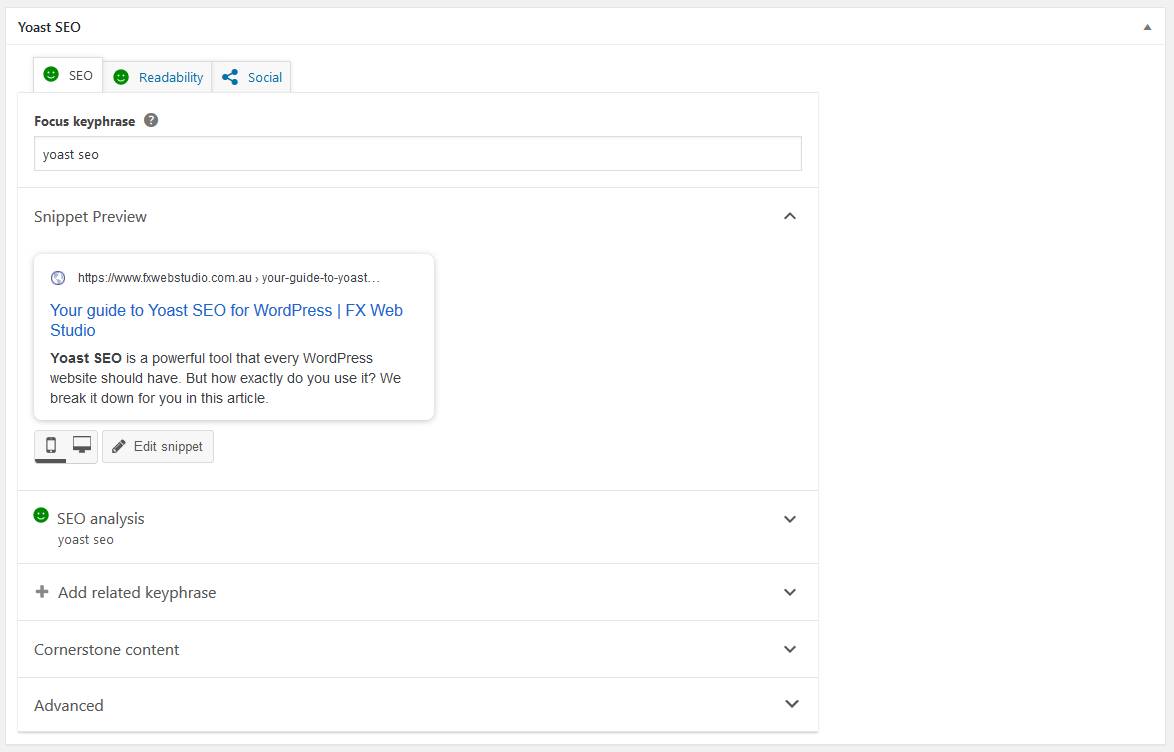
Task: Click the snippet meta description text
Action: [x=225, y=378]
